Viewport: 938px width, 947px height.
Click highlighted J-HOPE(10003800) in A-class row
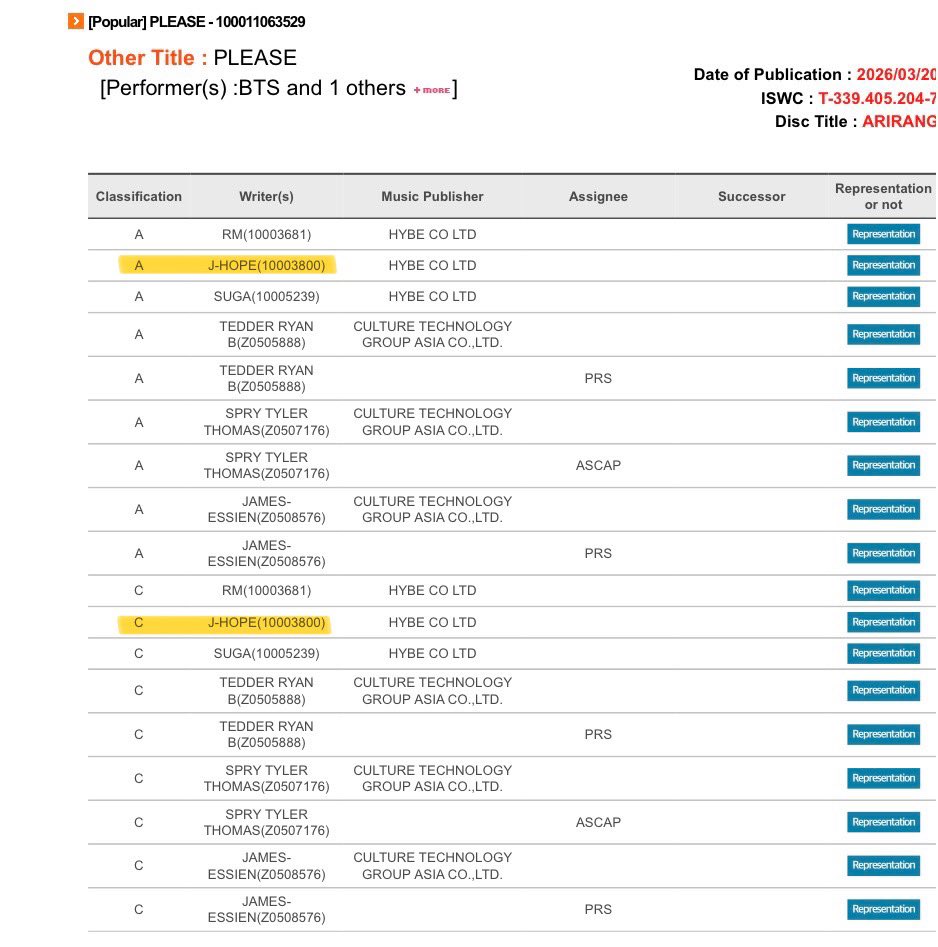coord(266,266)
